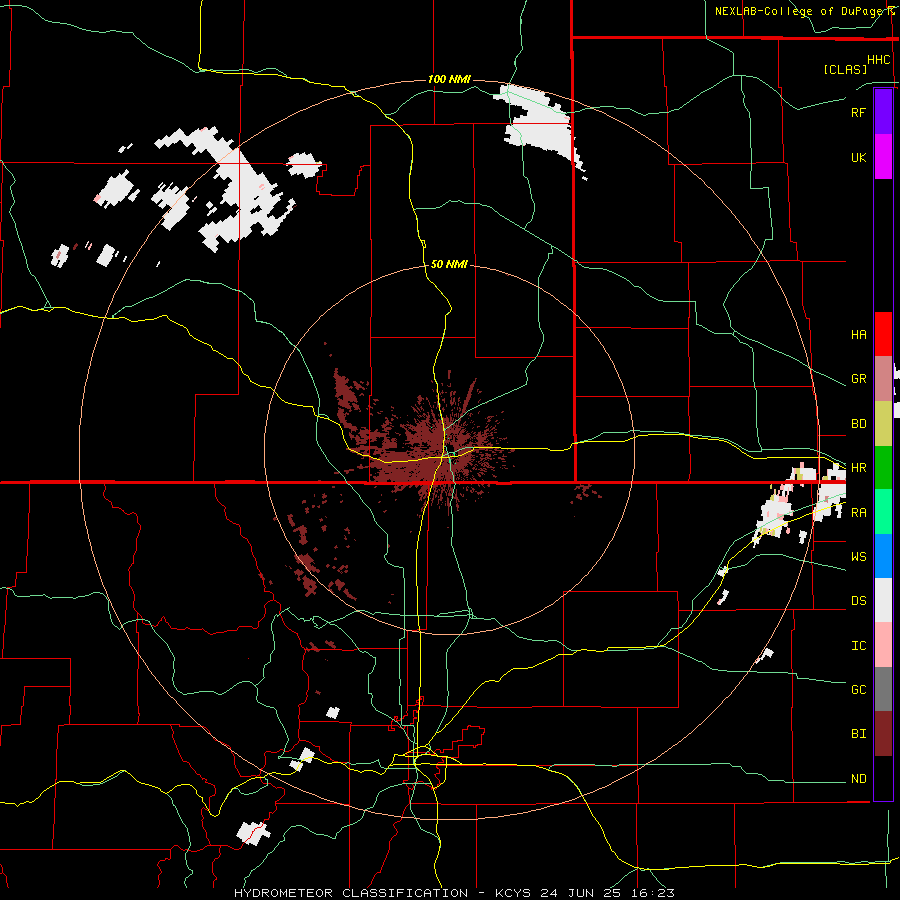This screenshot has height=900, width=900.
Task: Click the RF purple legend swatch
Action: (883, 112)
